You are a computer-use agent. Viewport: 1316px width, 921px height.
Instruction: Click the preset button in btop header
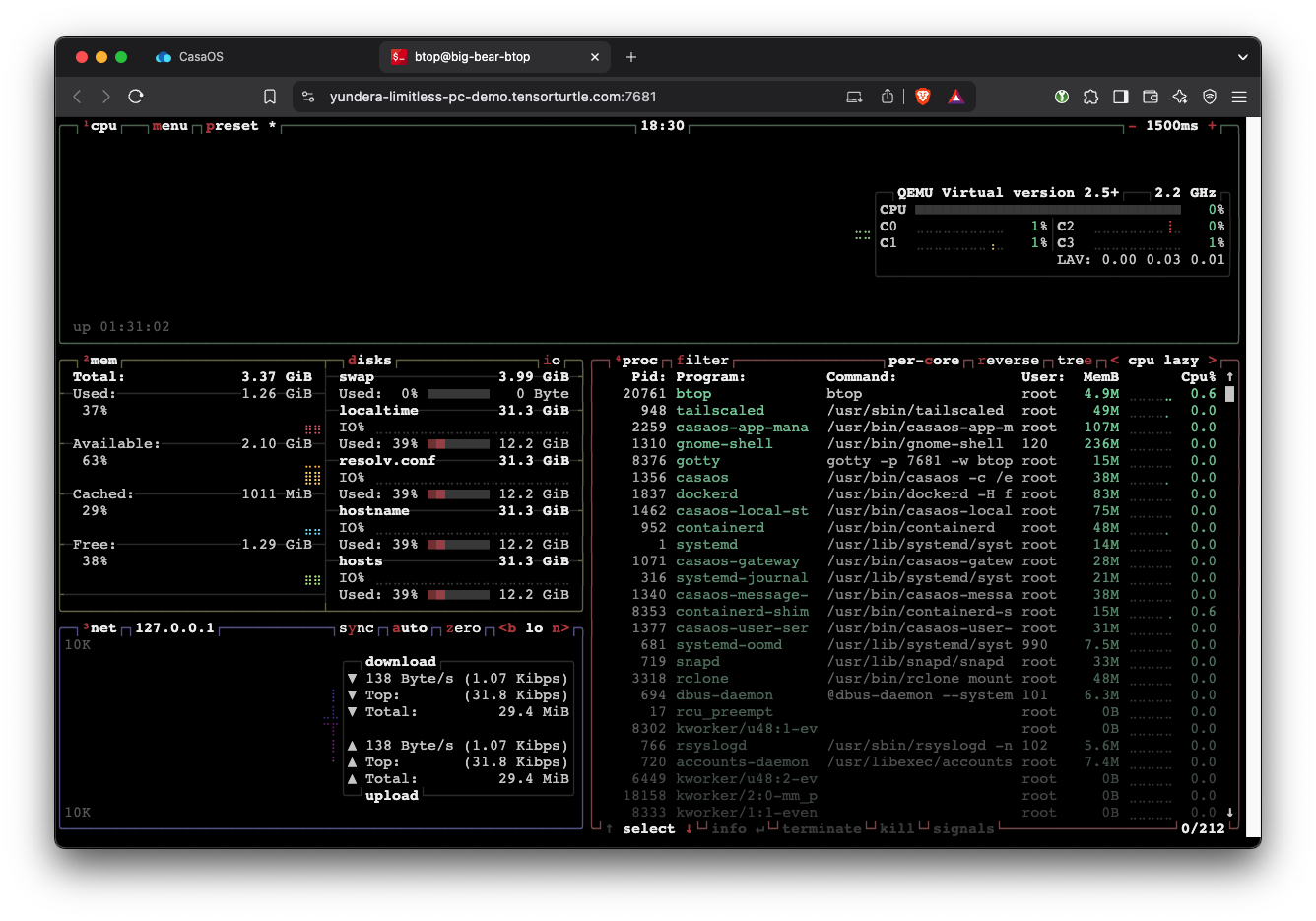(231, 126)
